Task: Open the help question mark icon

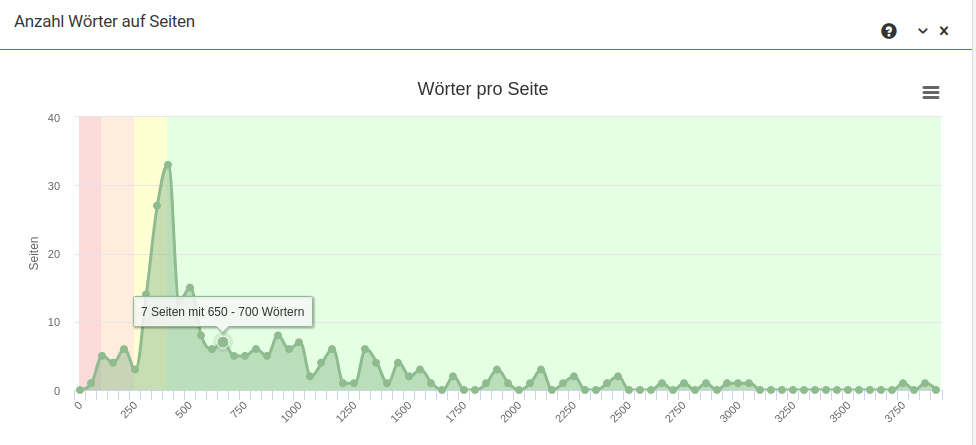Action: point(888,31)
